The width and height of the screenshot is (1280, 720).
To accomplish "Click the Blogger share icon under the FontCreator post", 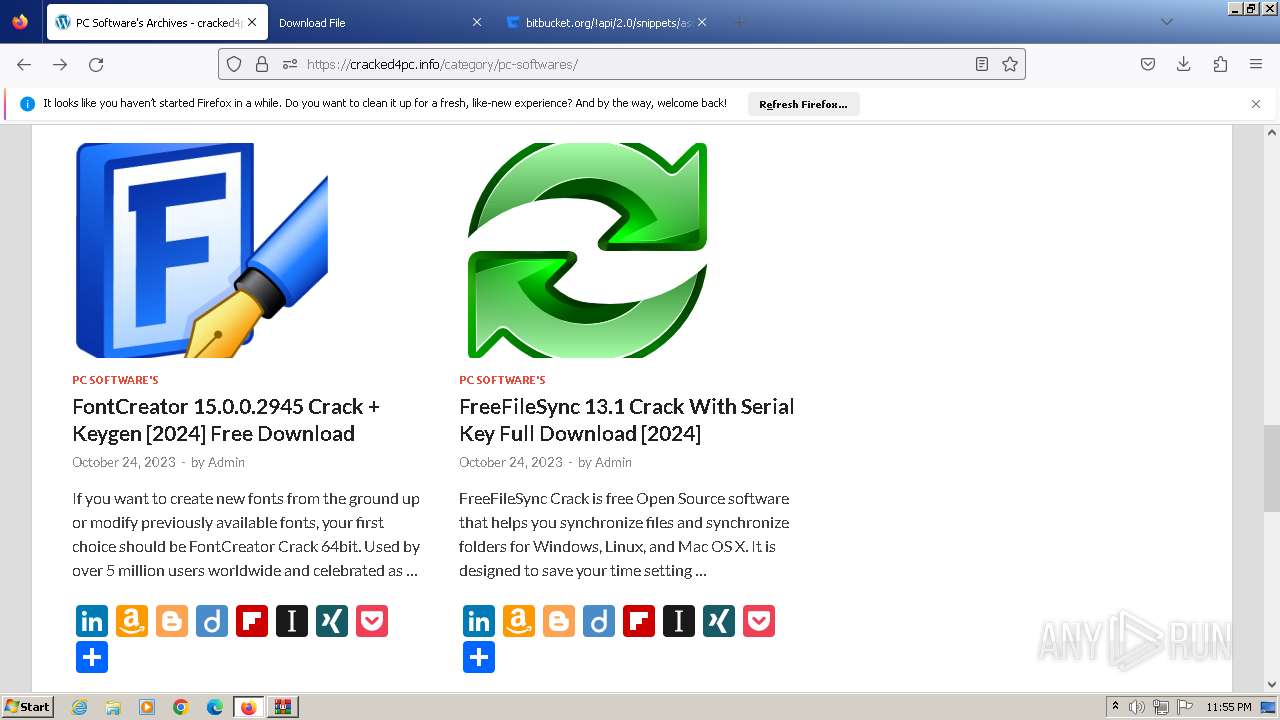I will pos(172,621).
